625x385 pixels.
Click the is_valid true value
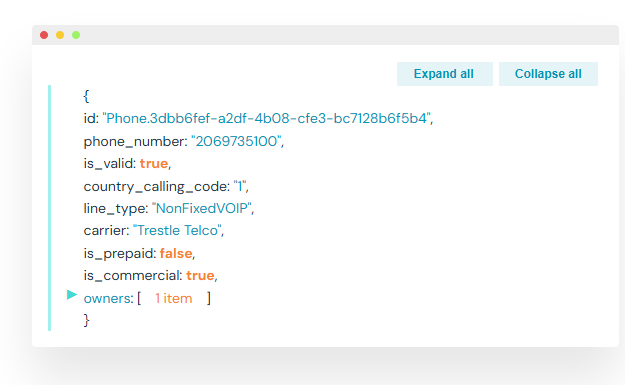[x=153, y=163]
